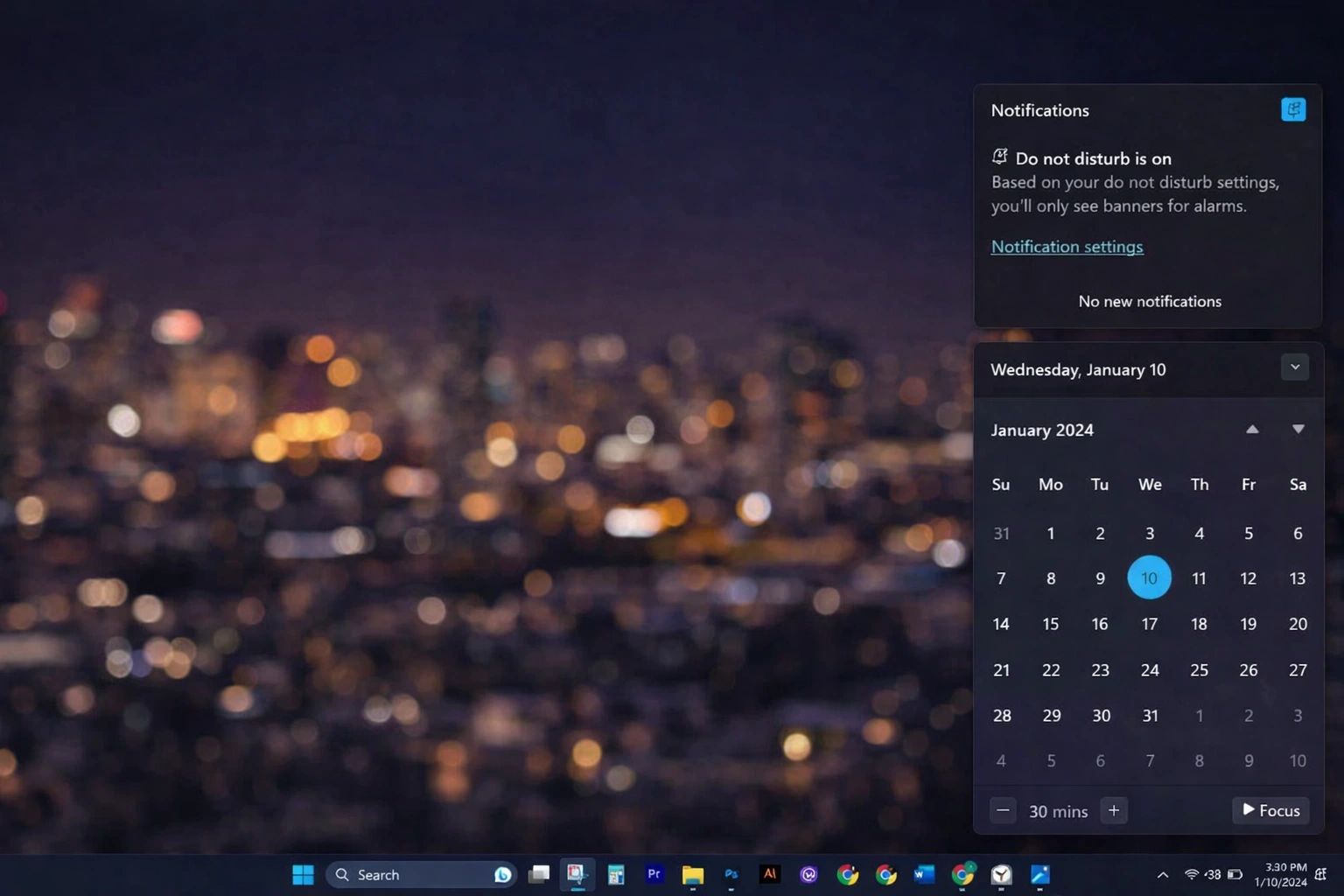Open Adobe Premiere Pro from the taskbar
The width and height of the screenshot is (1344, 896).
654,874
